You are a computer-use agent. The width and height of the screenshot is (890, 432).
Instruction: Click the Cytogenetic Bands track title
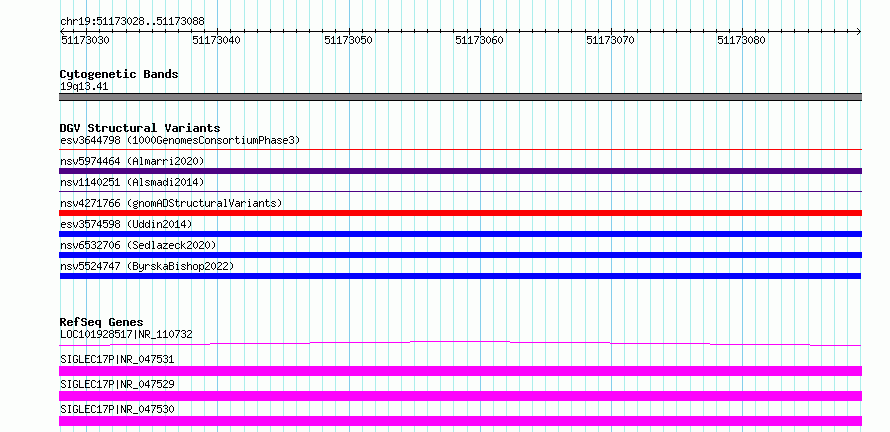pos(119,74)
